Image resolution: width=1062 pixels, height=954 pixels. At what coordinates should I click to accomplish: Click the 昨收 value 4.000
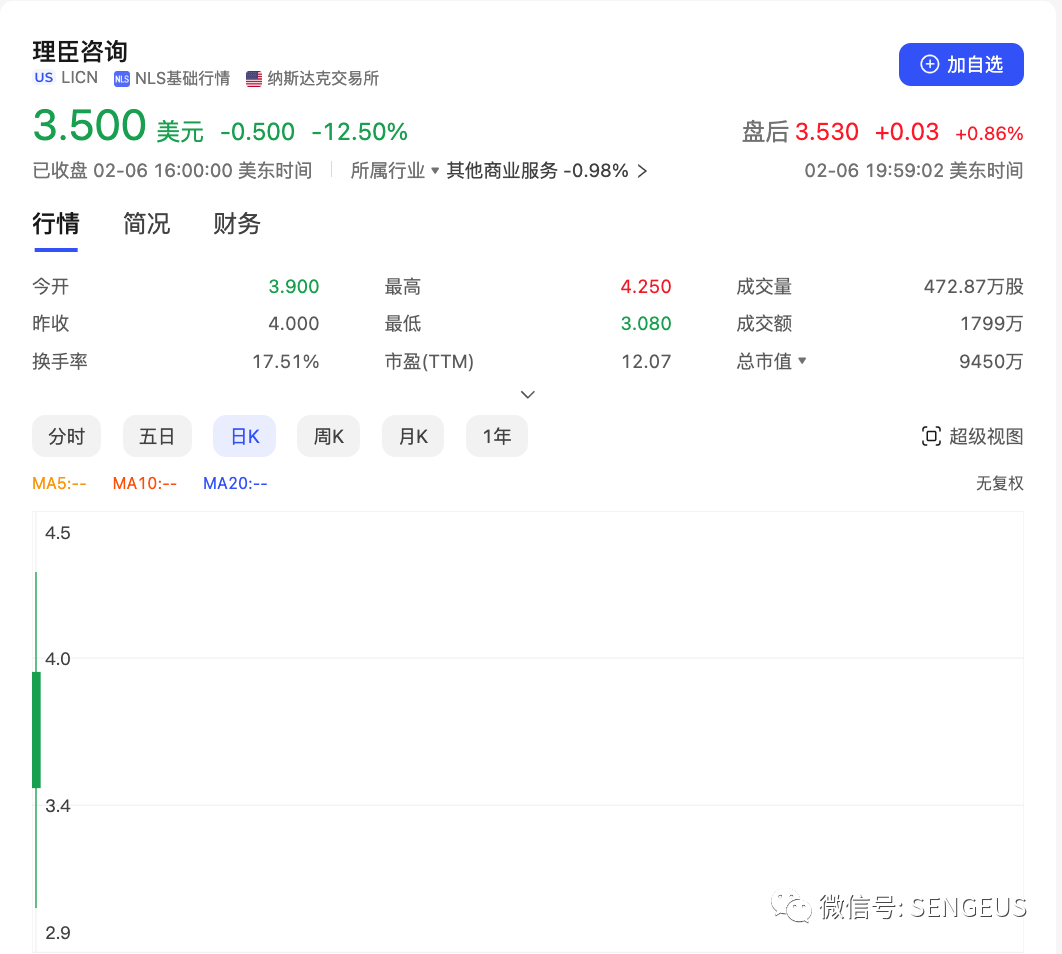[x=293, y=324]
